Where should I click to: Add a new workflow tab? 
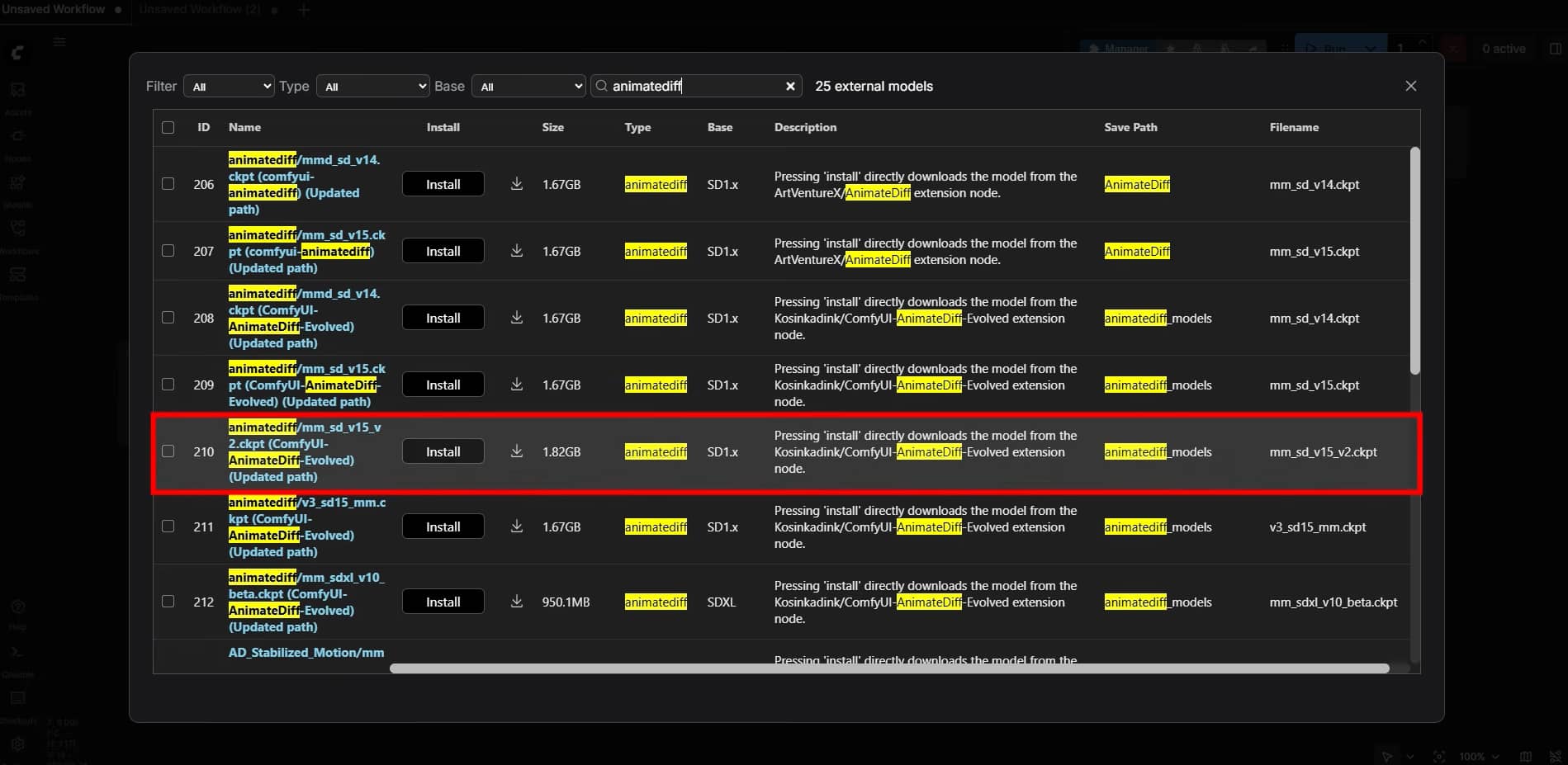coord(304,10)
